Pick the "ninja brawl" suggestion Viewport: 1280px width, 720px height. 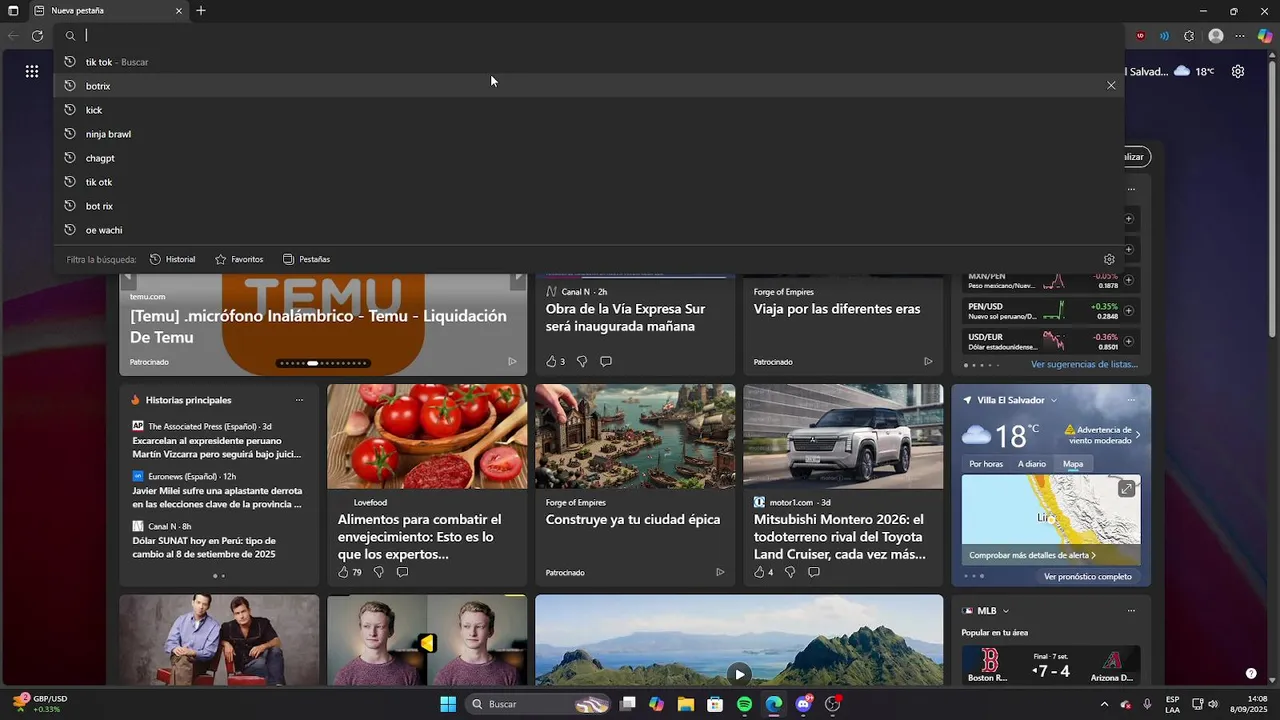click(590, 134)
